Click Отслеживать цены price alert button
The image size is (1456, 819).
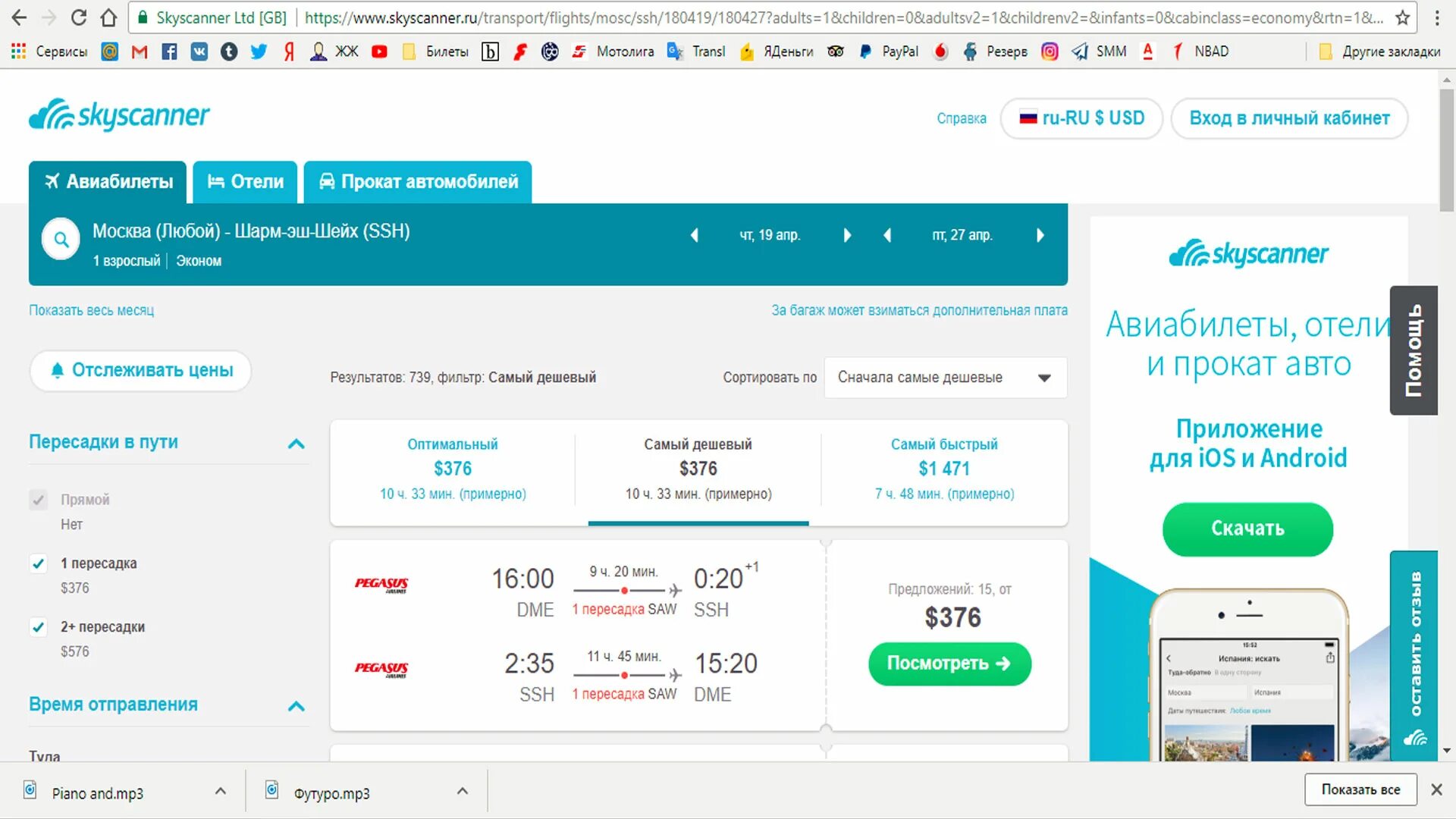click(140, 371)
